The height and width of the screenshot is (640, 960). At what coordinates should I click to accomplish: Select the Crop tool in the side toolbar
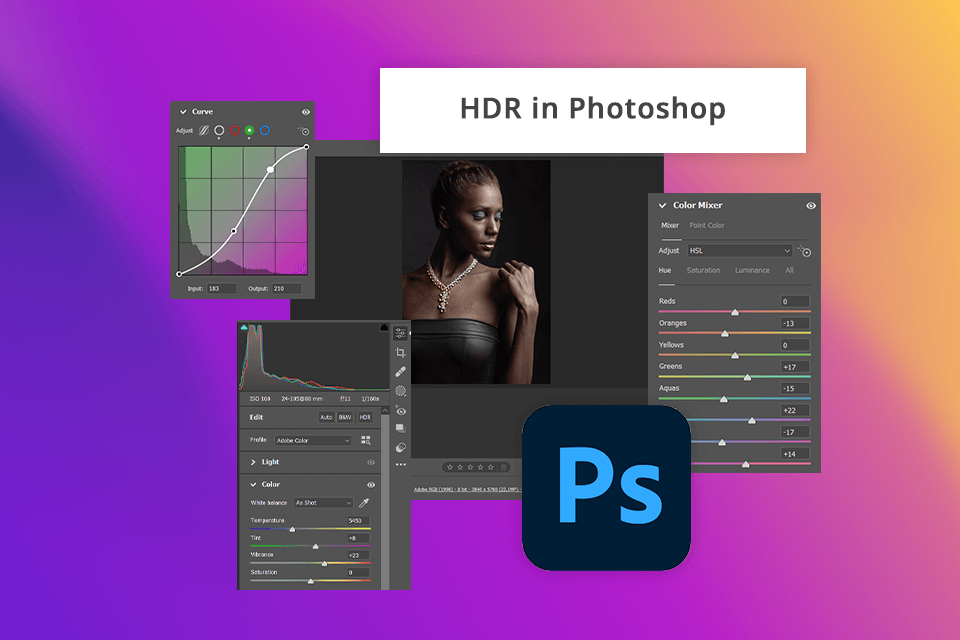coord(400,353)
